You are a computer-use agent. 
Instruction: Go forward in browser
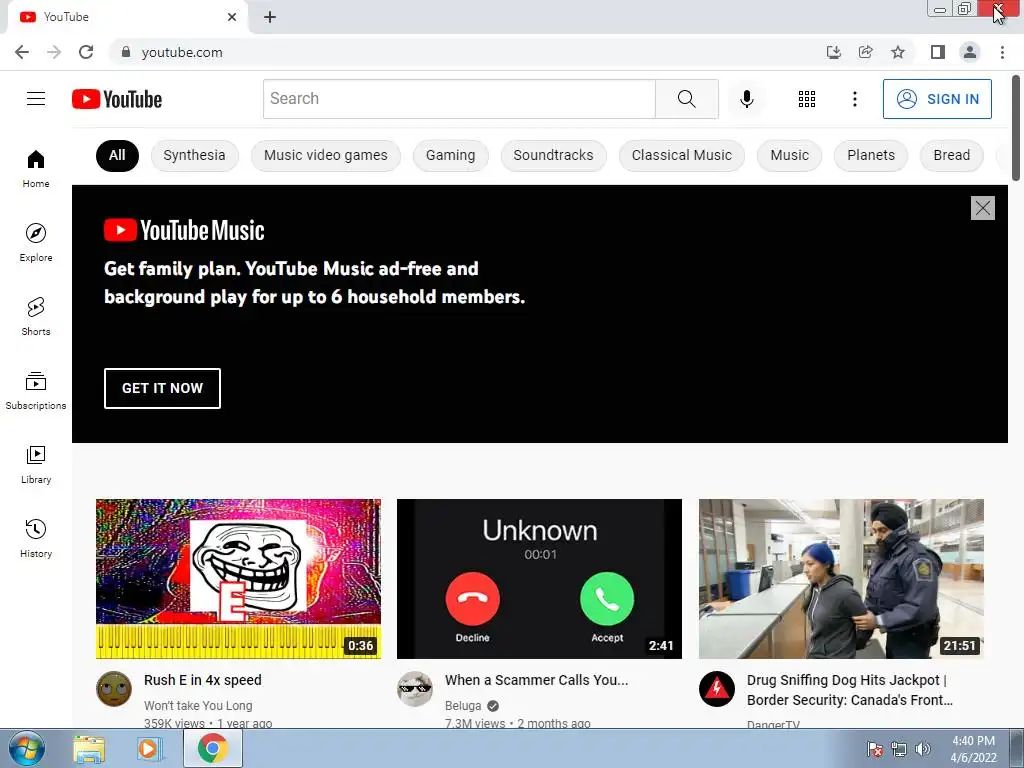click(54, 52)
